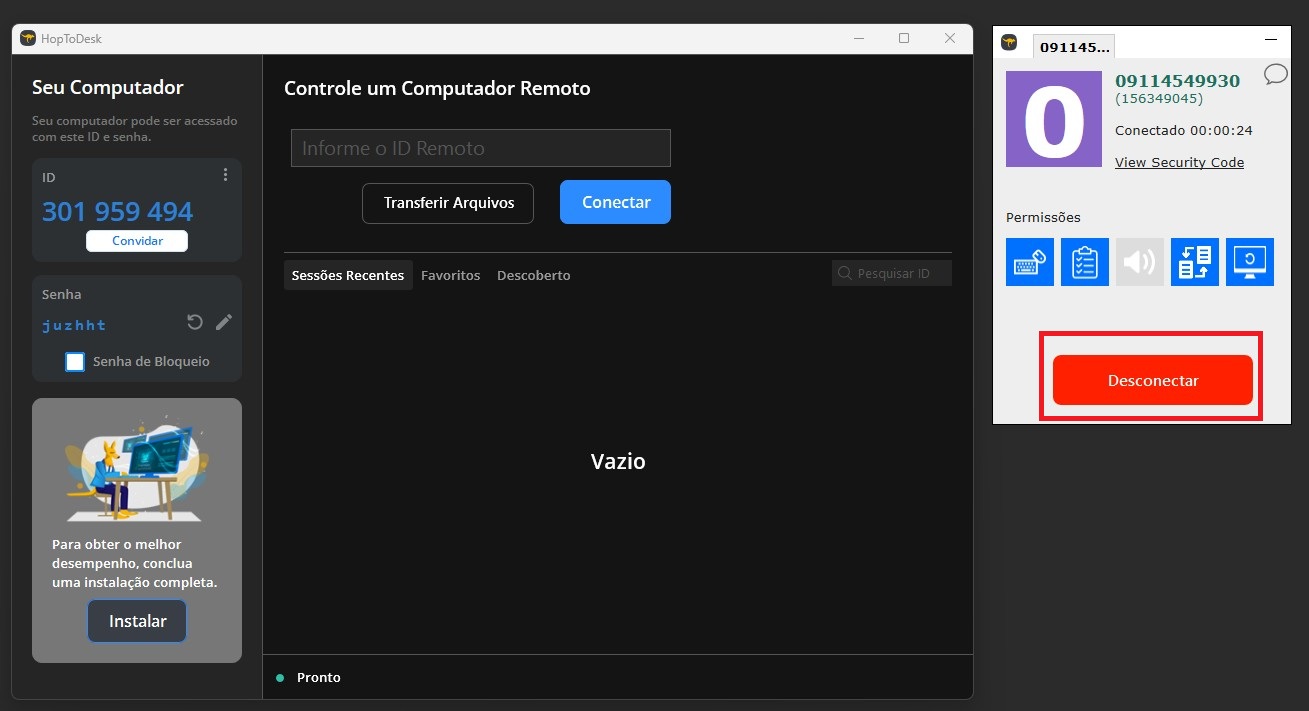Edit the password with the pencil icon
Screen dimensions: 1309x711
pos(224,322)
